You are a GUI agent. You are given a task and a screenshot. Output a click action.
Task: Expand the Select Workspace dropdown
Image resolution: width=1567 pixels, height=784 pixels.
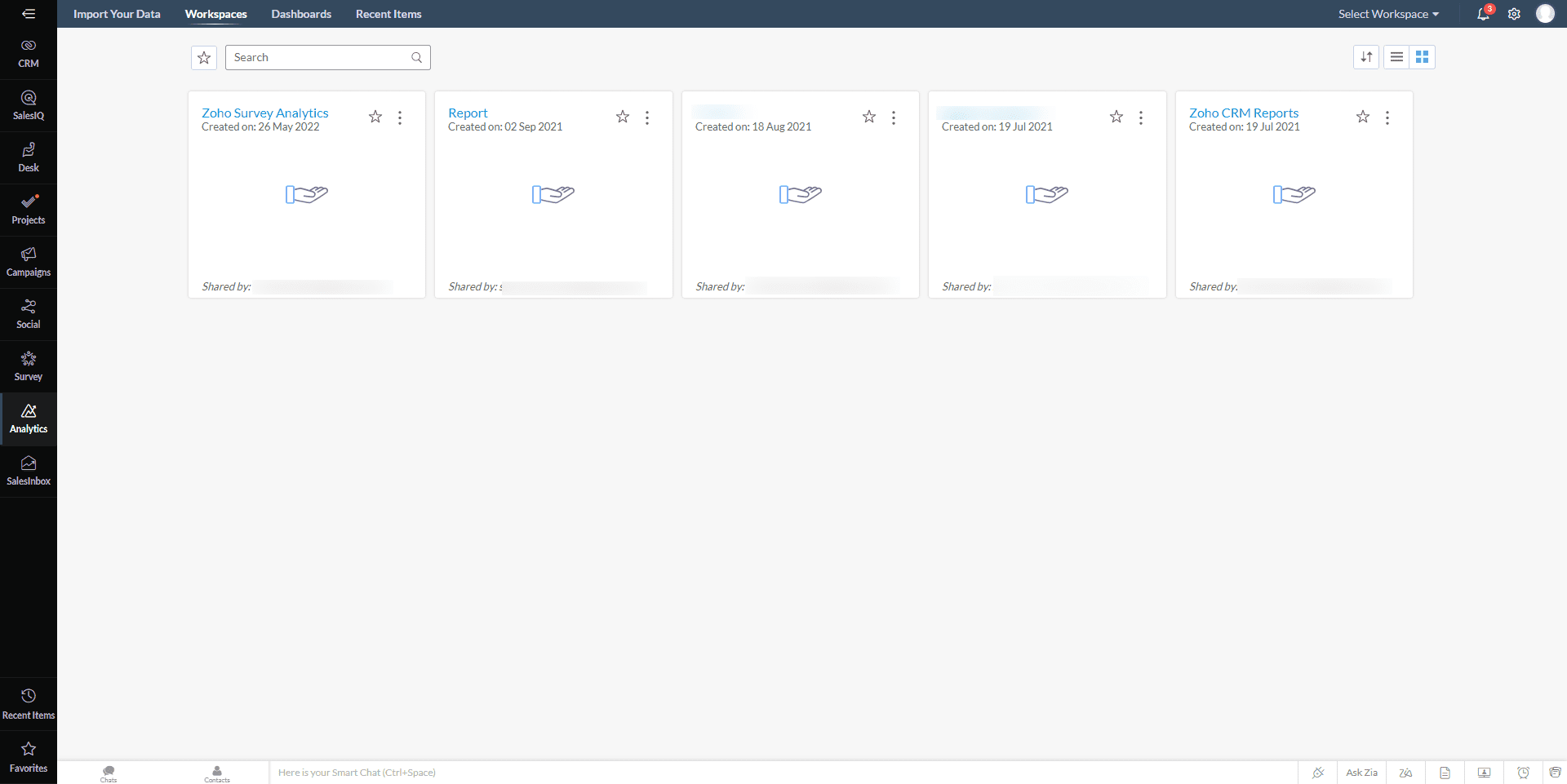1388,14
